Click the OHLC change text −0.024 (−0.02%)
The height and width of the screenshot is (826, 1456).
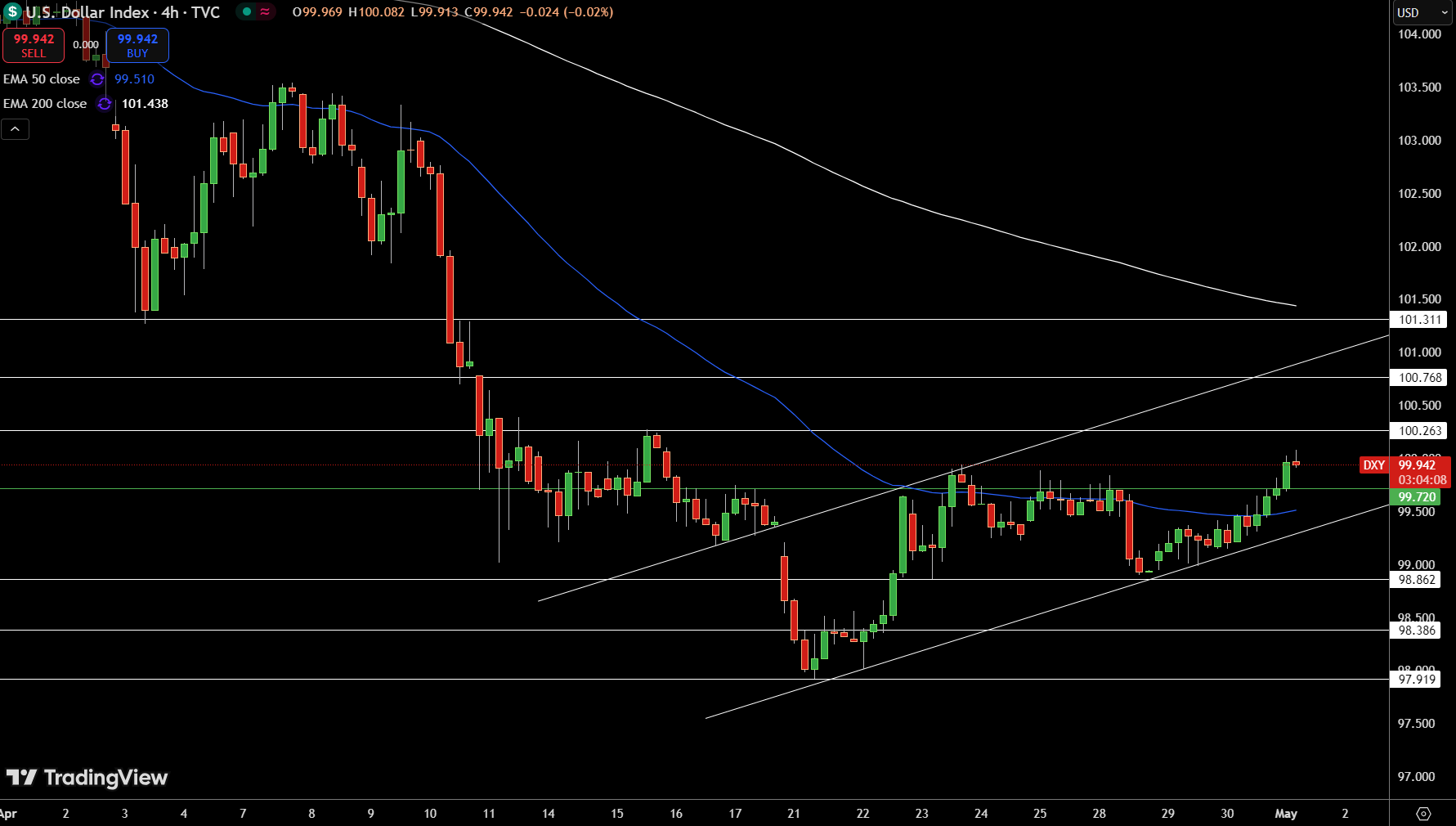coord(567,12)
